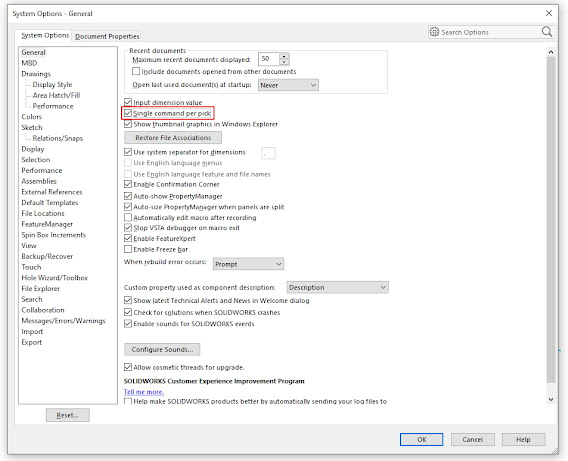568x461 pixels.
Task: Click the dimension separator input box
Action: point(268,153)
